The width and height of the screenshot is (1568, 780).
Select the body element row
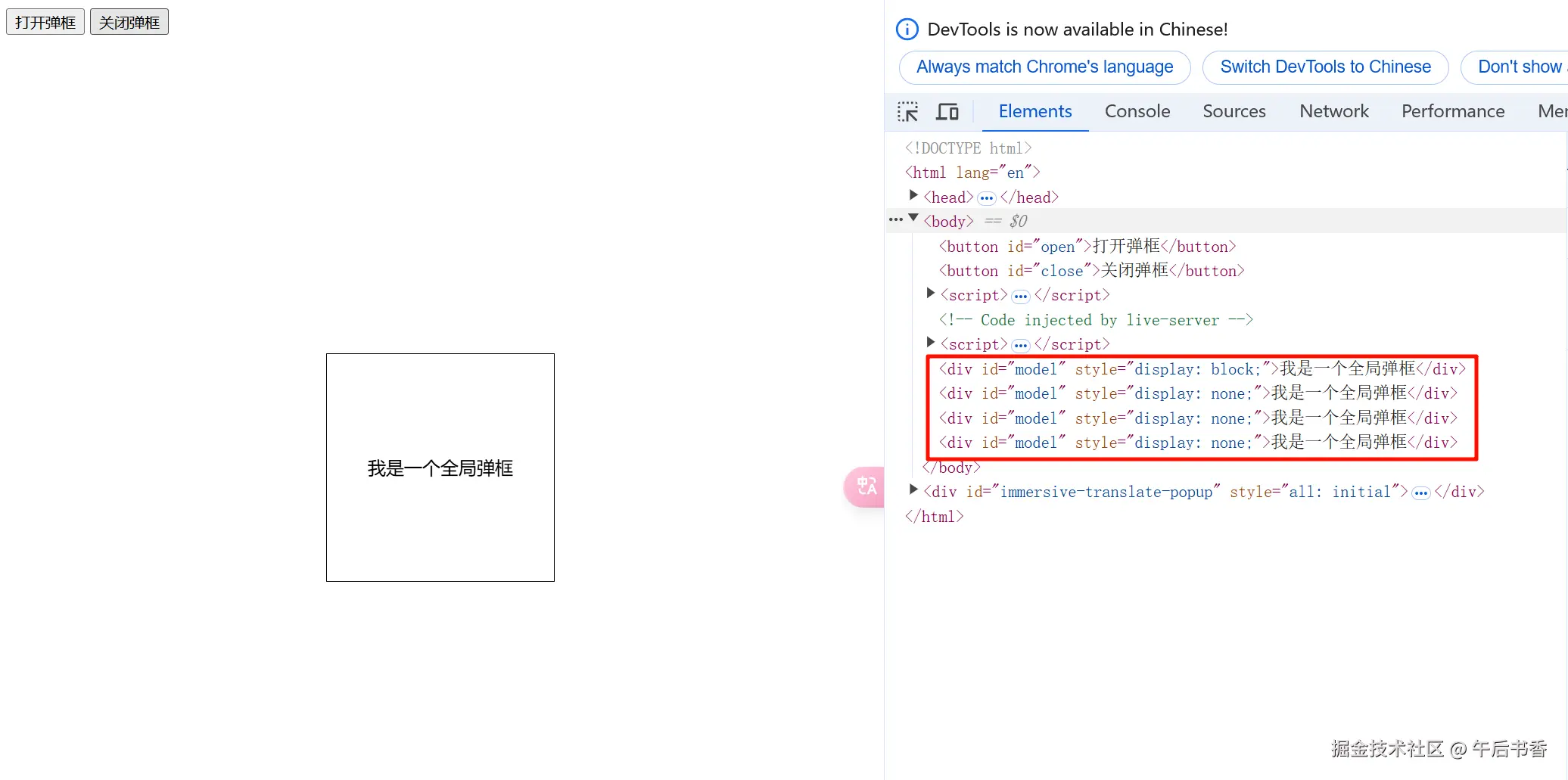click(1226, 221)
